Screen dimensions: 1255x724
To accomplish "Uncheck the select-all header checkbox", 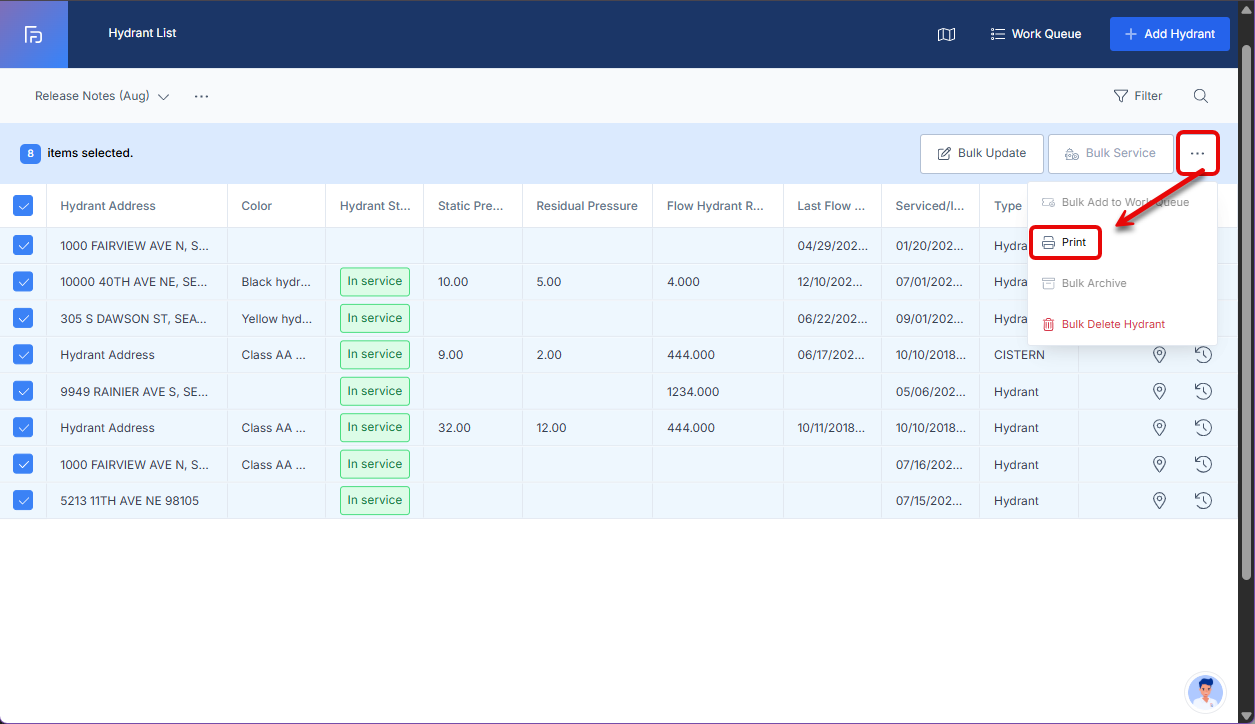I will click(23, 206).
